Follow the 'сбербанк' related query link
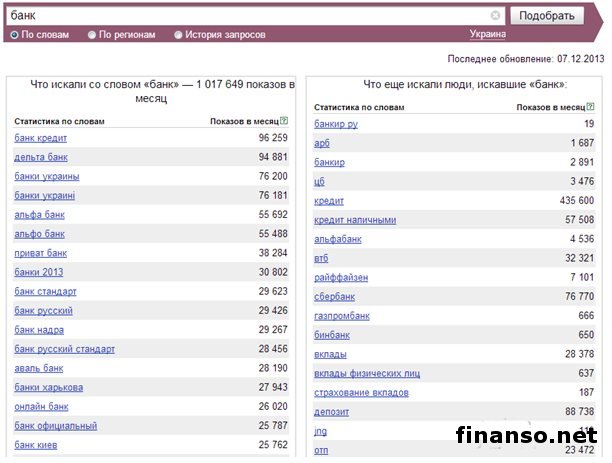Viewport: 612px width, 463px height. pos(335,297)
